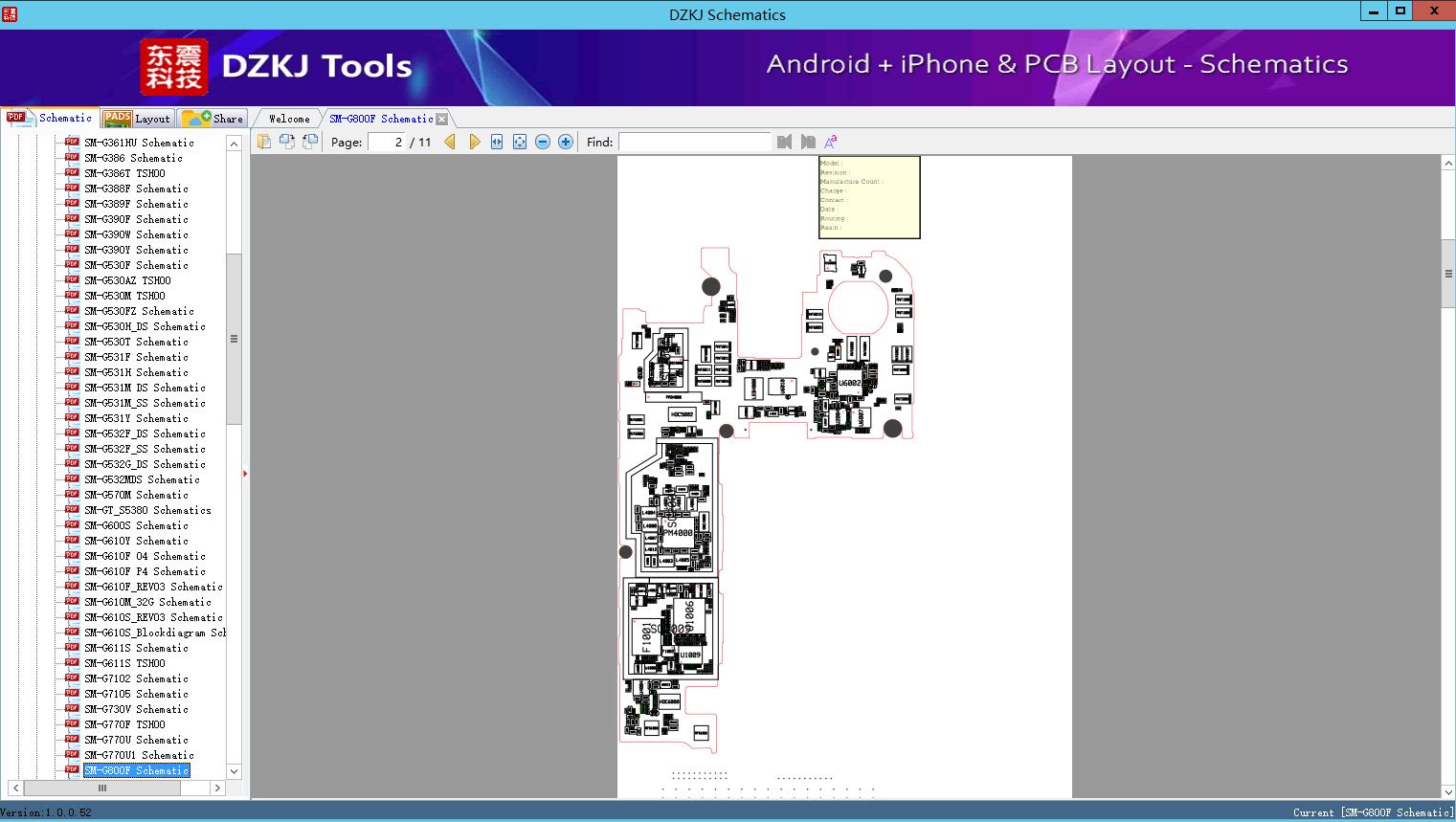The image size is (1456, 822).
Task: Click the copy pages icon in the toolbar
Action: [x=264, y=142]
